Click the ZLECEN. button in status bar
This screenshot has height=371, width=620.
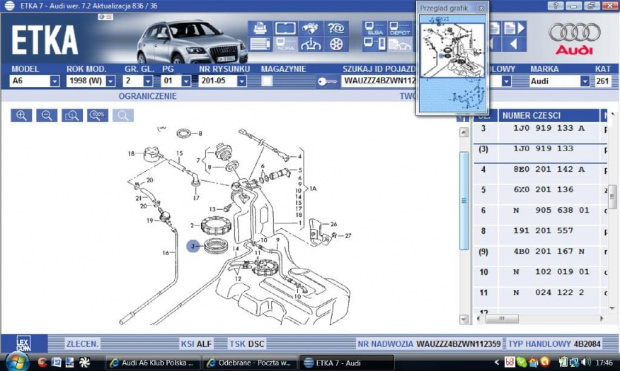(82, 344)
